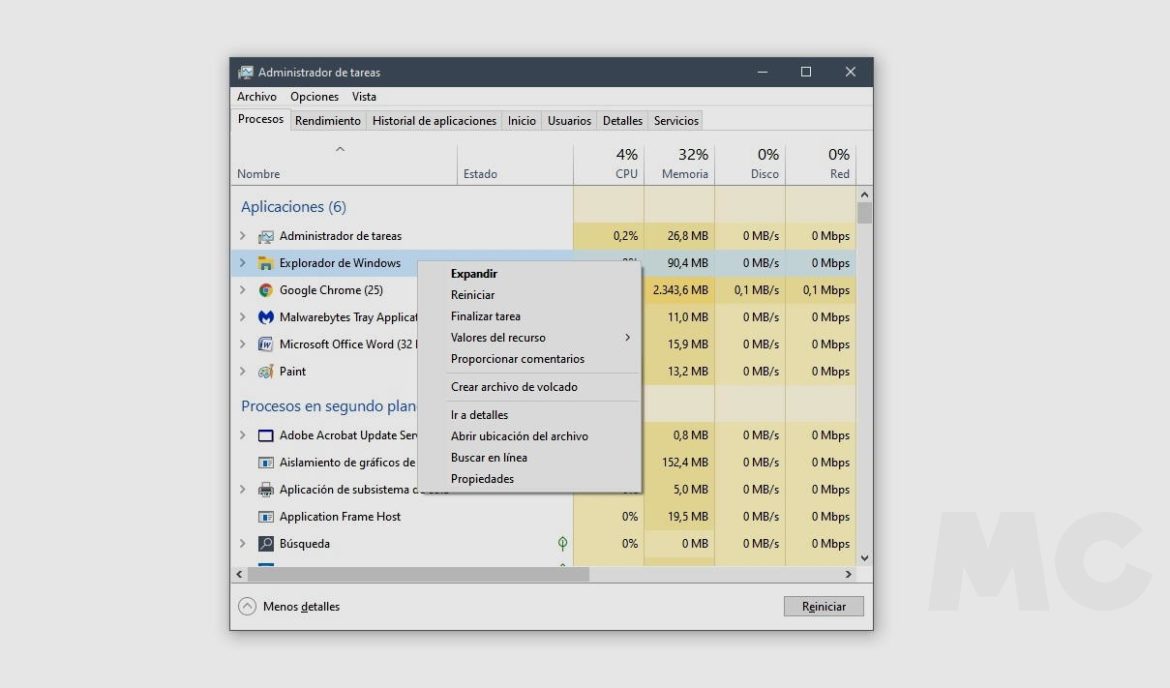Click the Búsqueda magnifier icon

tap(266, 544)
